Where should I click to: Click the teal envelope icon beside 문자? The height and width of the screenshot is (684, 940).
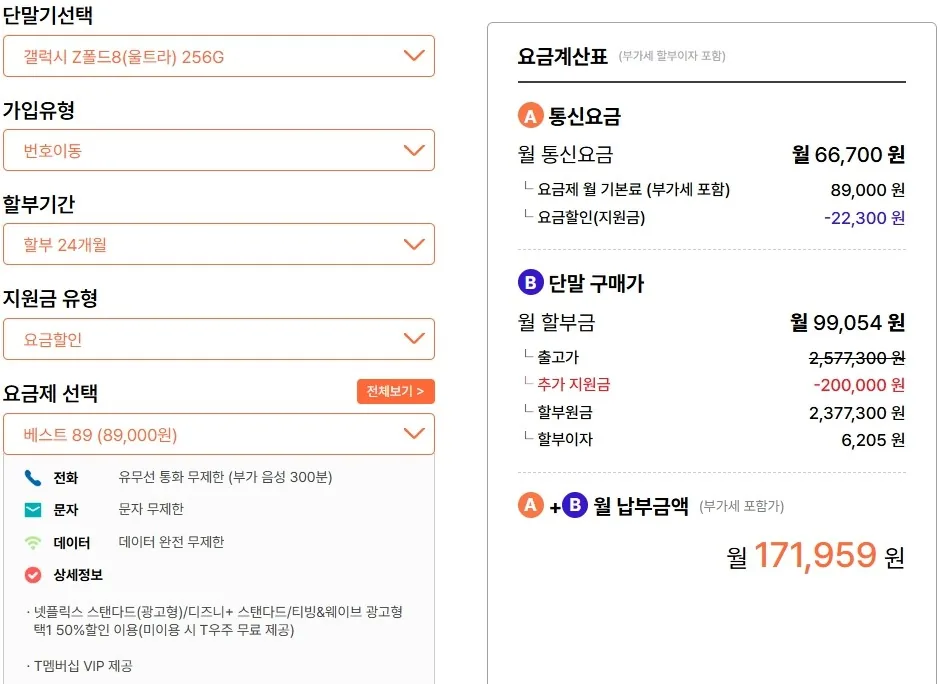click(x=33, y=510)
